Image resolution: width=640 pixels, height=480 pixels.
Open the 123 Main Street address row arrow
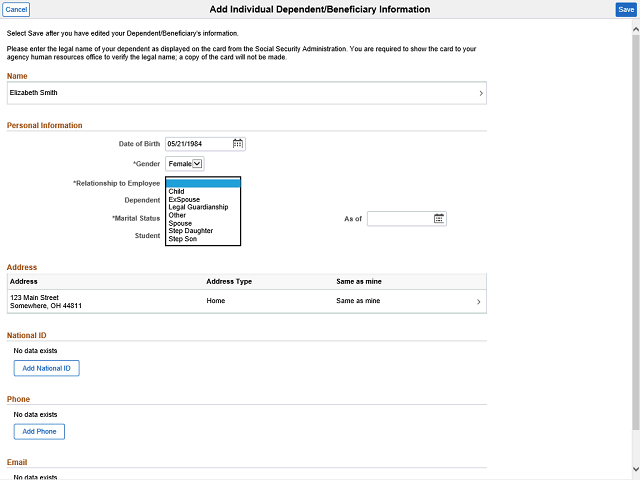[478, 302]
